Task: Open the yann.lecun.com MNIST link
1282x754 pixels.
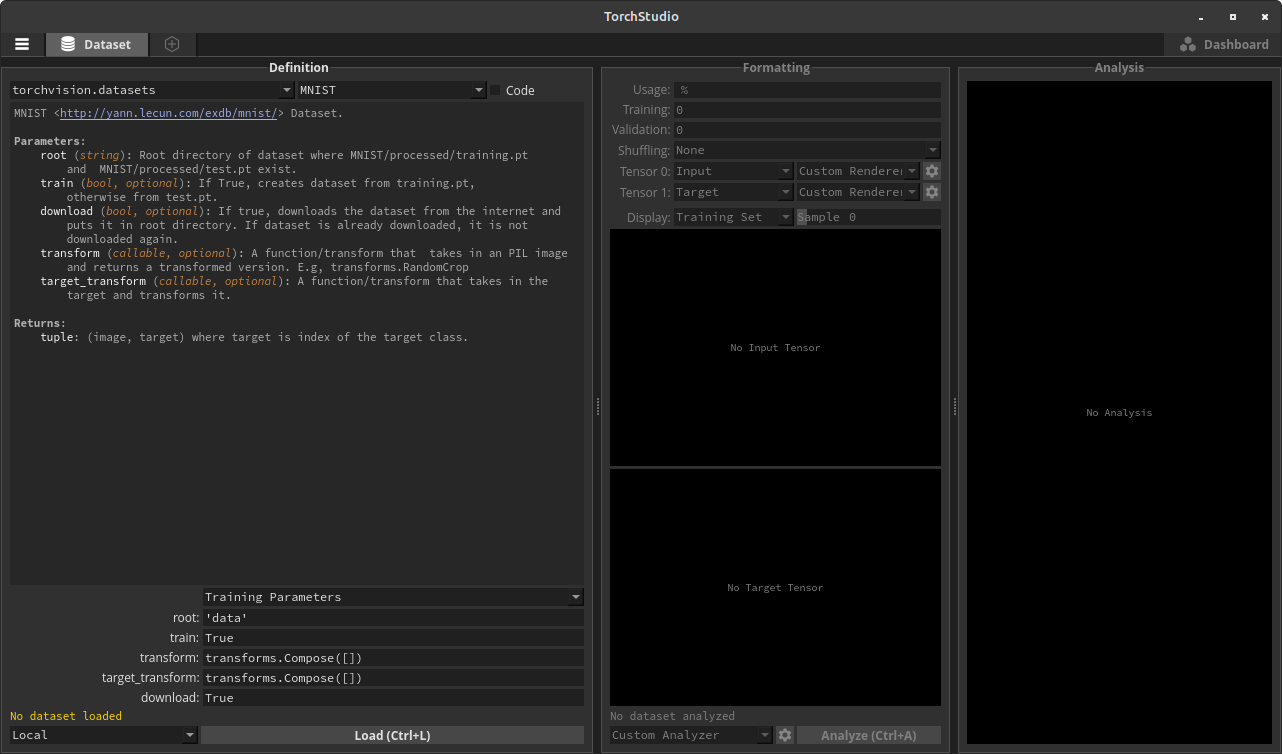Action: [167, 113]
